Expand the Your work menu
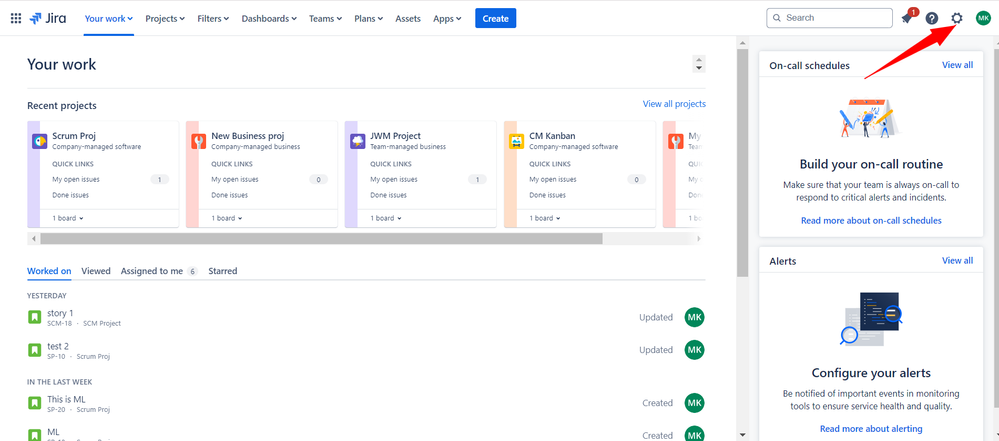The height and width of the screenshot is (441, 999). [109, 18]
